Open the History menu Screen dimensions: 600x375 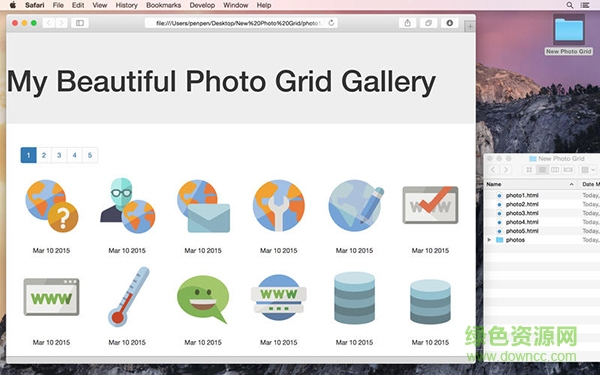126,5
